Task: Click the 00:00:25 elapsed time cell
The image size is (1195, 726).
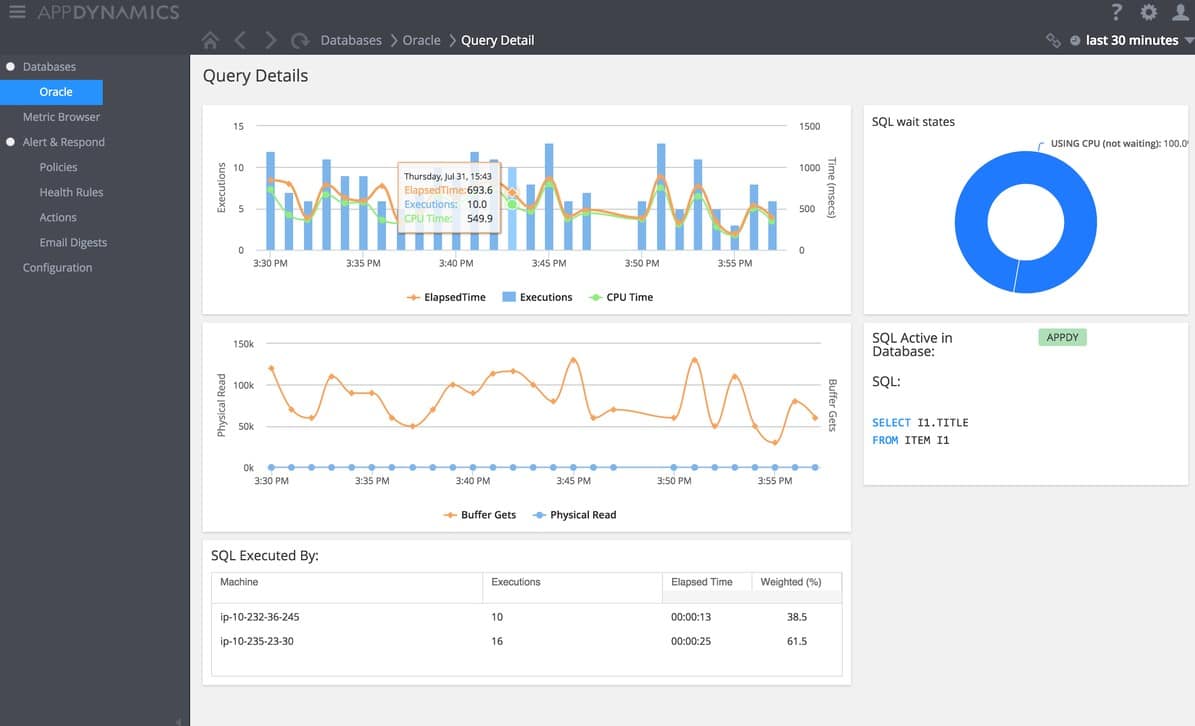Action: tap(691, 641)
